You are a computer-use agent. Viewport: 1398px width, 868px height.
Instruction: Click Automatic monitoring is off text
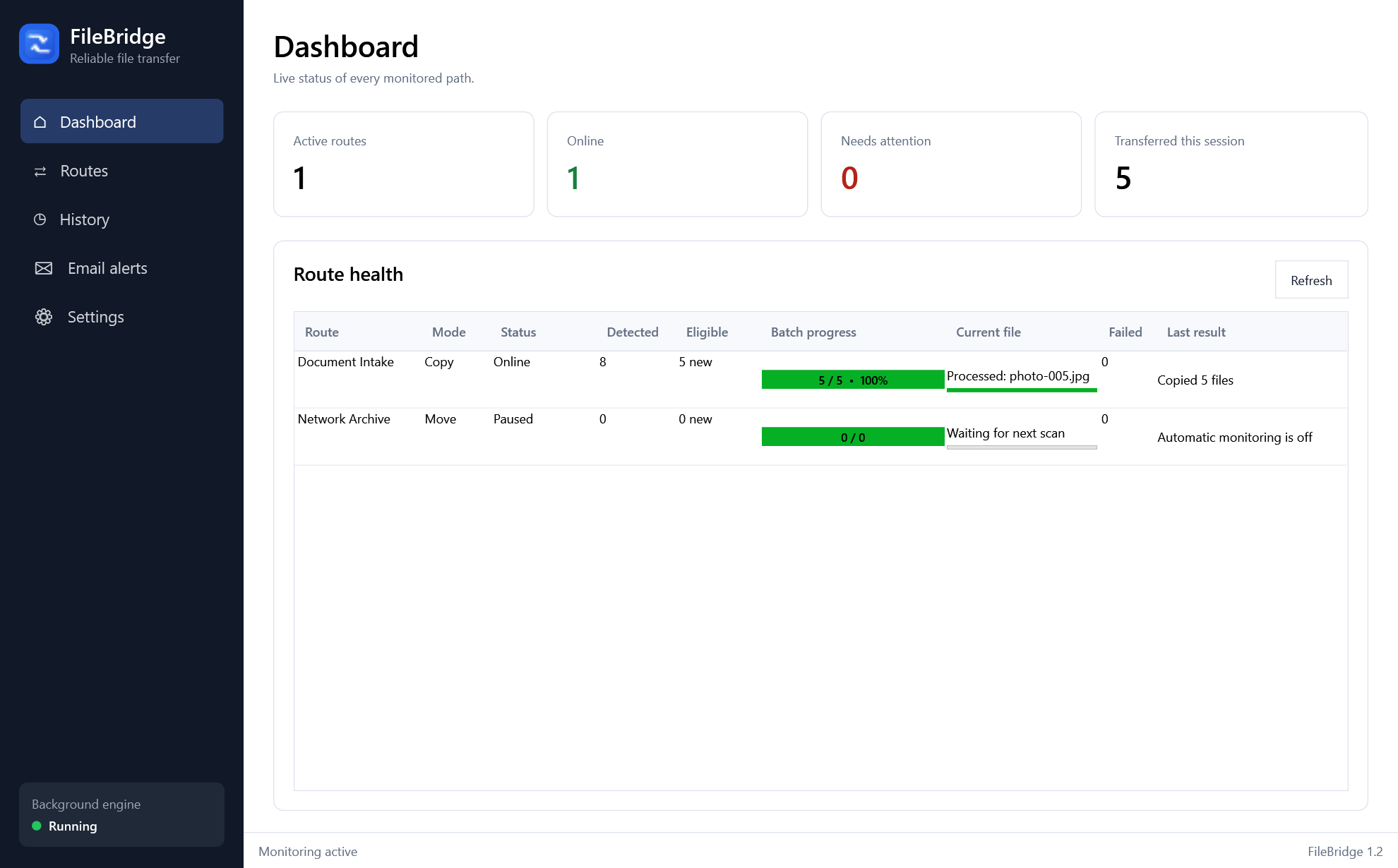(1235, 438)
